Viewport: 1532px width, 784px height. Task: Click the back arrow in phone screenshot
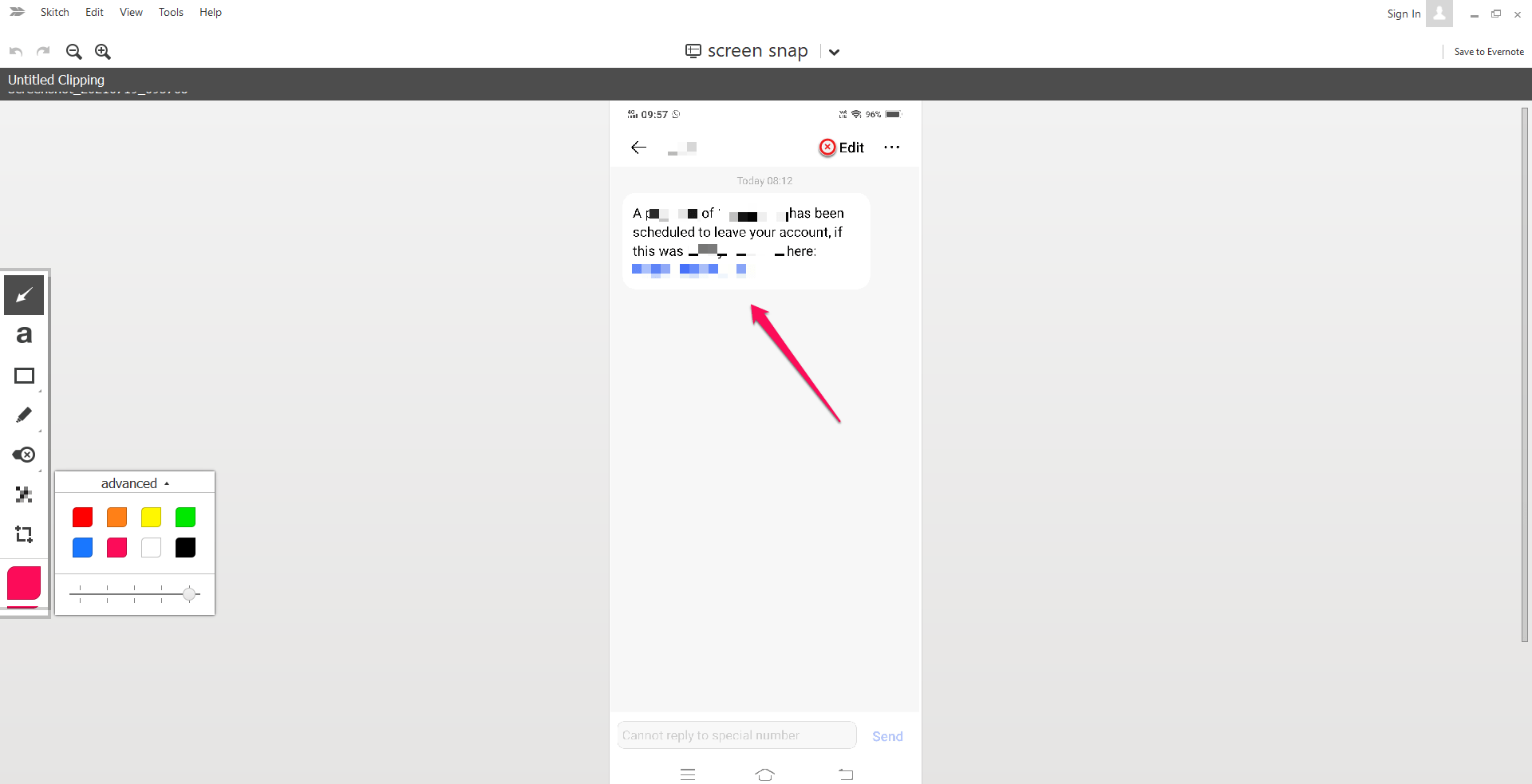click(638, 148)
